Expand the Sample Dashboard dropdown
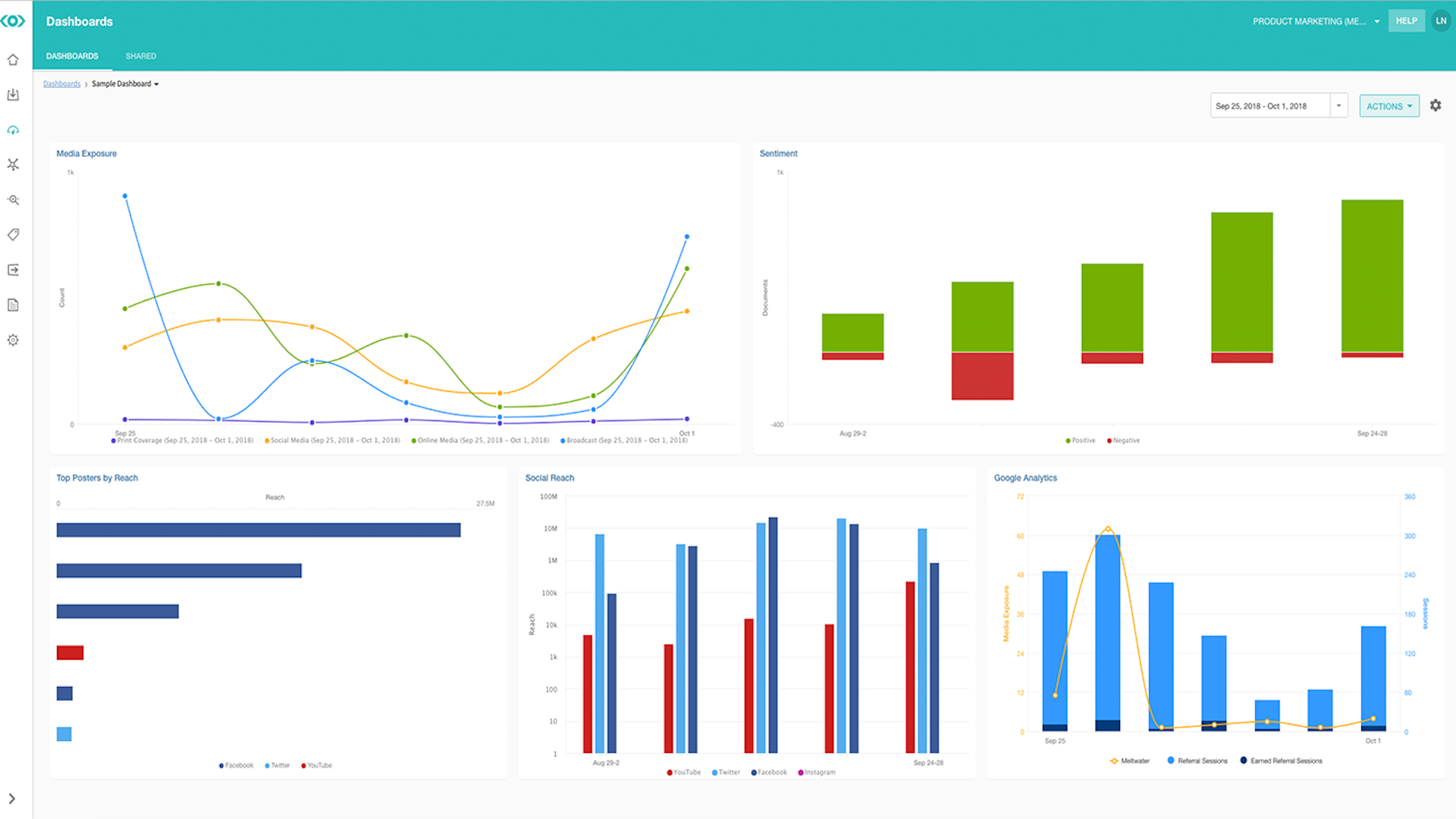1456x819 pixels. (156, 83)
